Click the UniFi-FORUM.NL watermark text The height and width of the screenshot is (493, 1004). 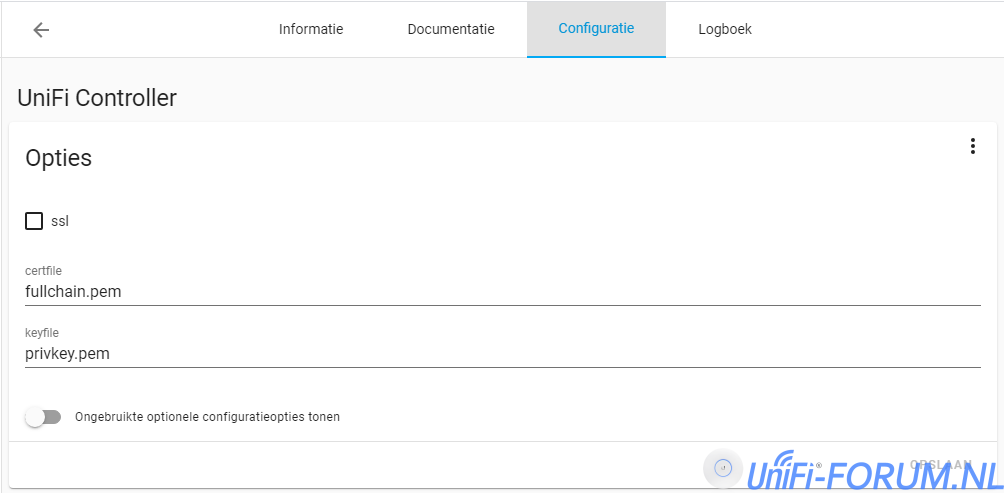click(870, 472)
